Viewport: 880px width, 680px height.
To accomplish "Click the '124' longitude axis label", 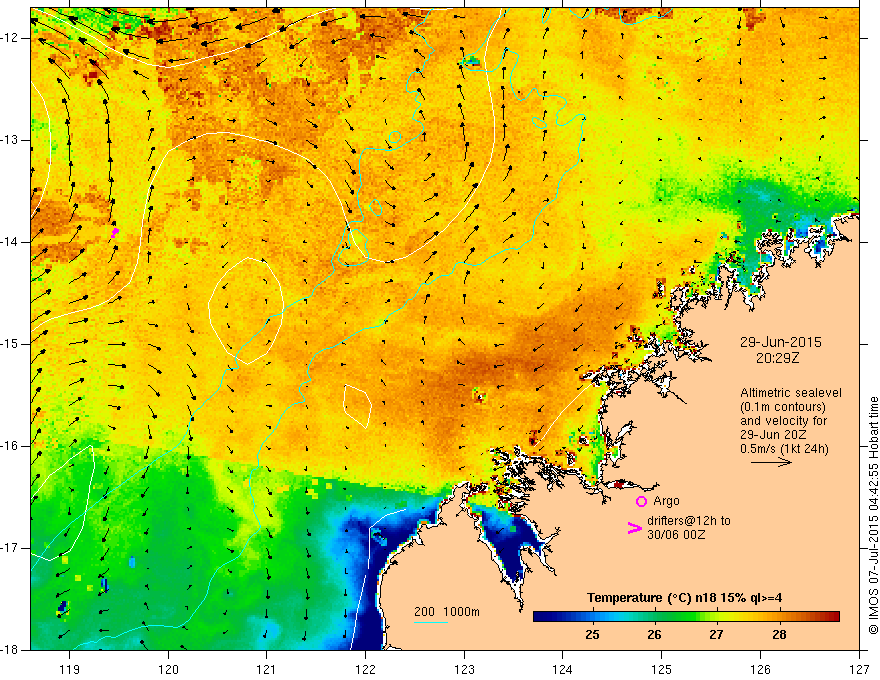I will (563, 669).
